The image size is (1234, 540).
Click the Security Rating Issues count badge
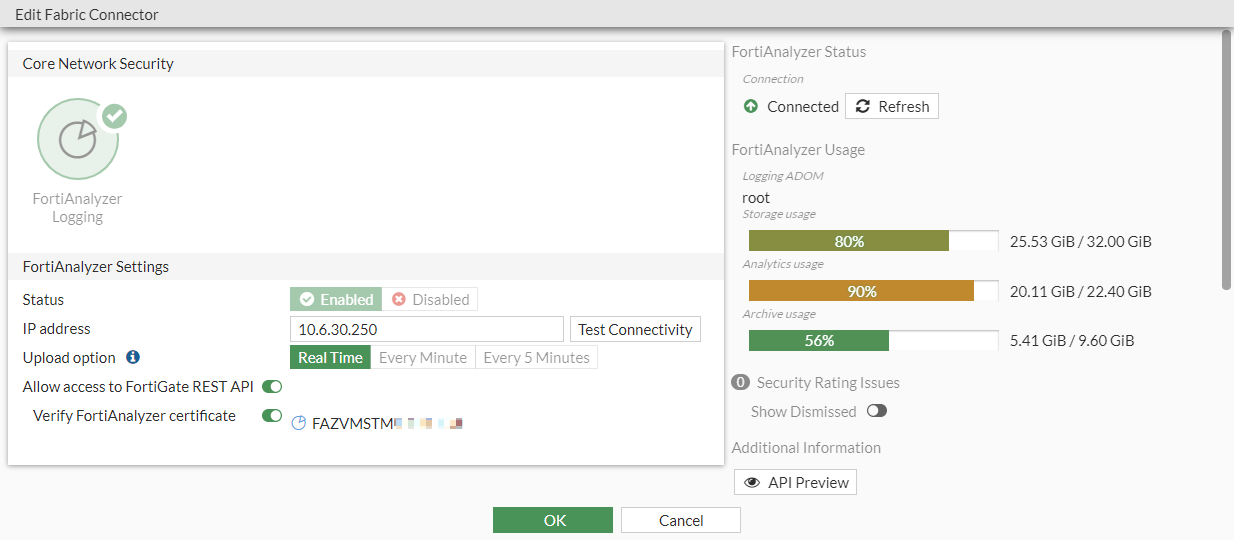741,382
